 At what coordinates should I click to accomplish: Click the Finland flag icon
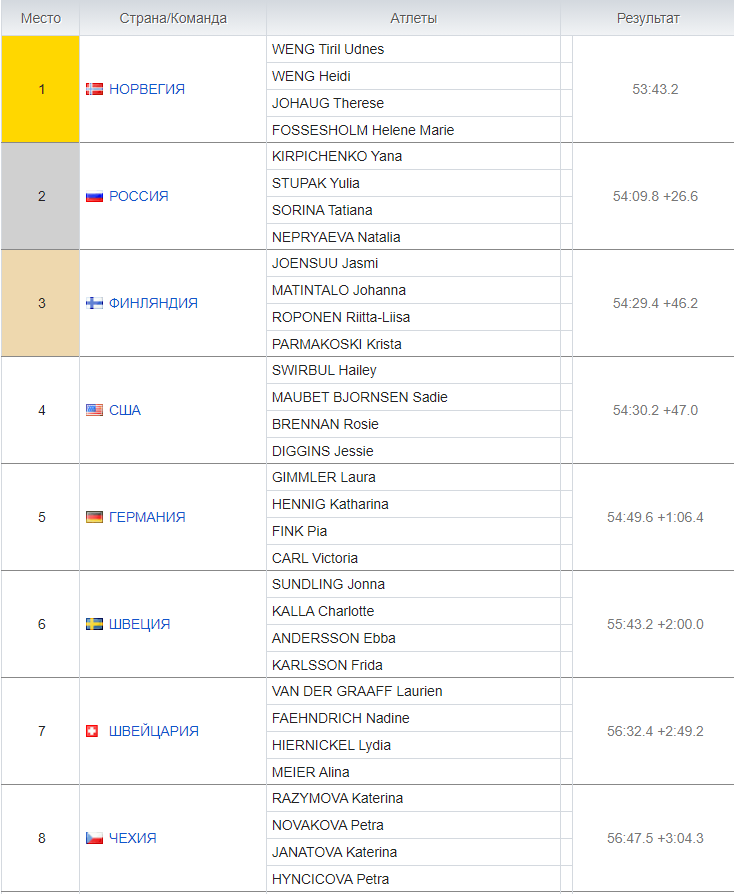94,303
